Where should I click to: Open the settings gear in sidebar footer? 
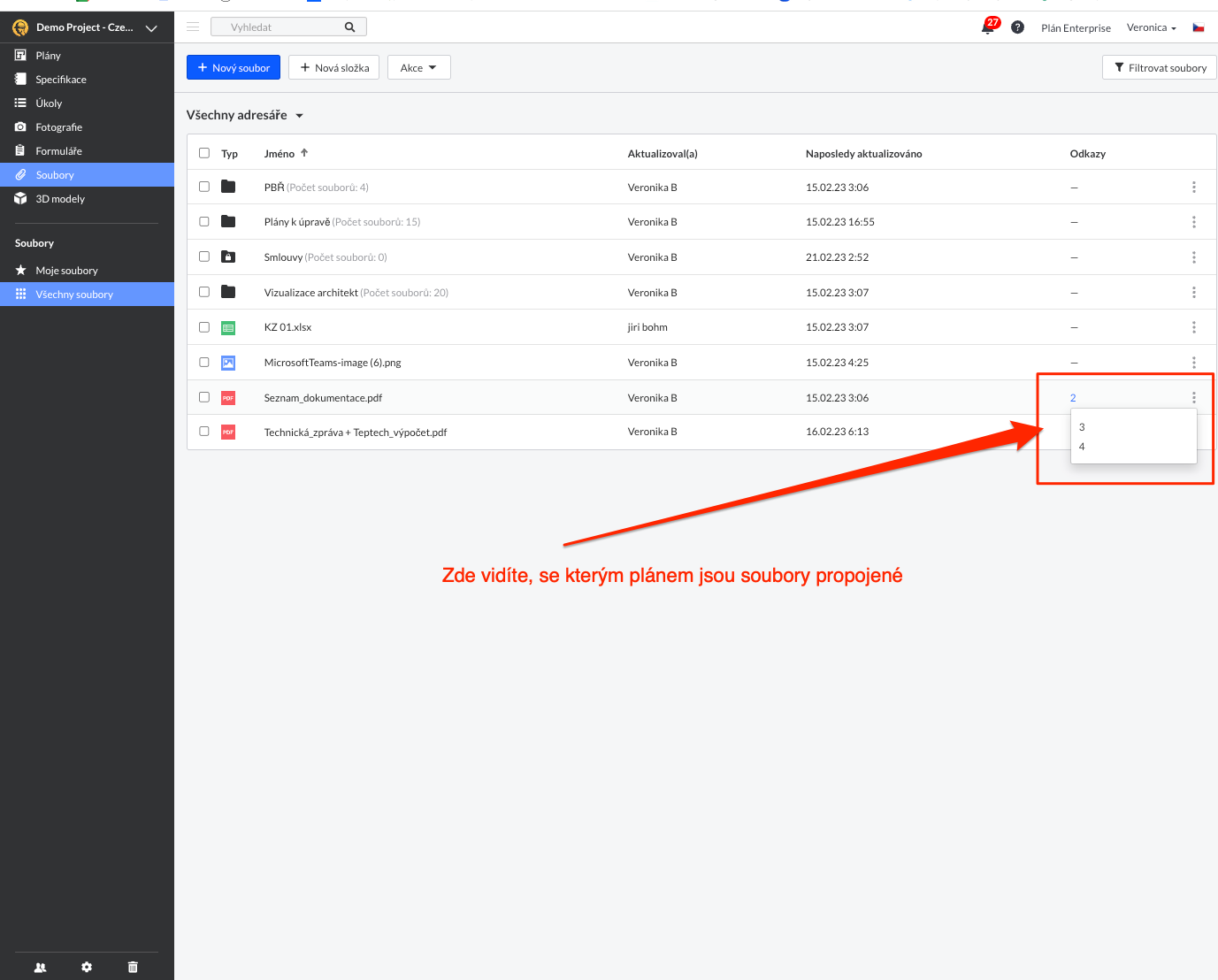click(87, 967)
